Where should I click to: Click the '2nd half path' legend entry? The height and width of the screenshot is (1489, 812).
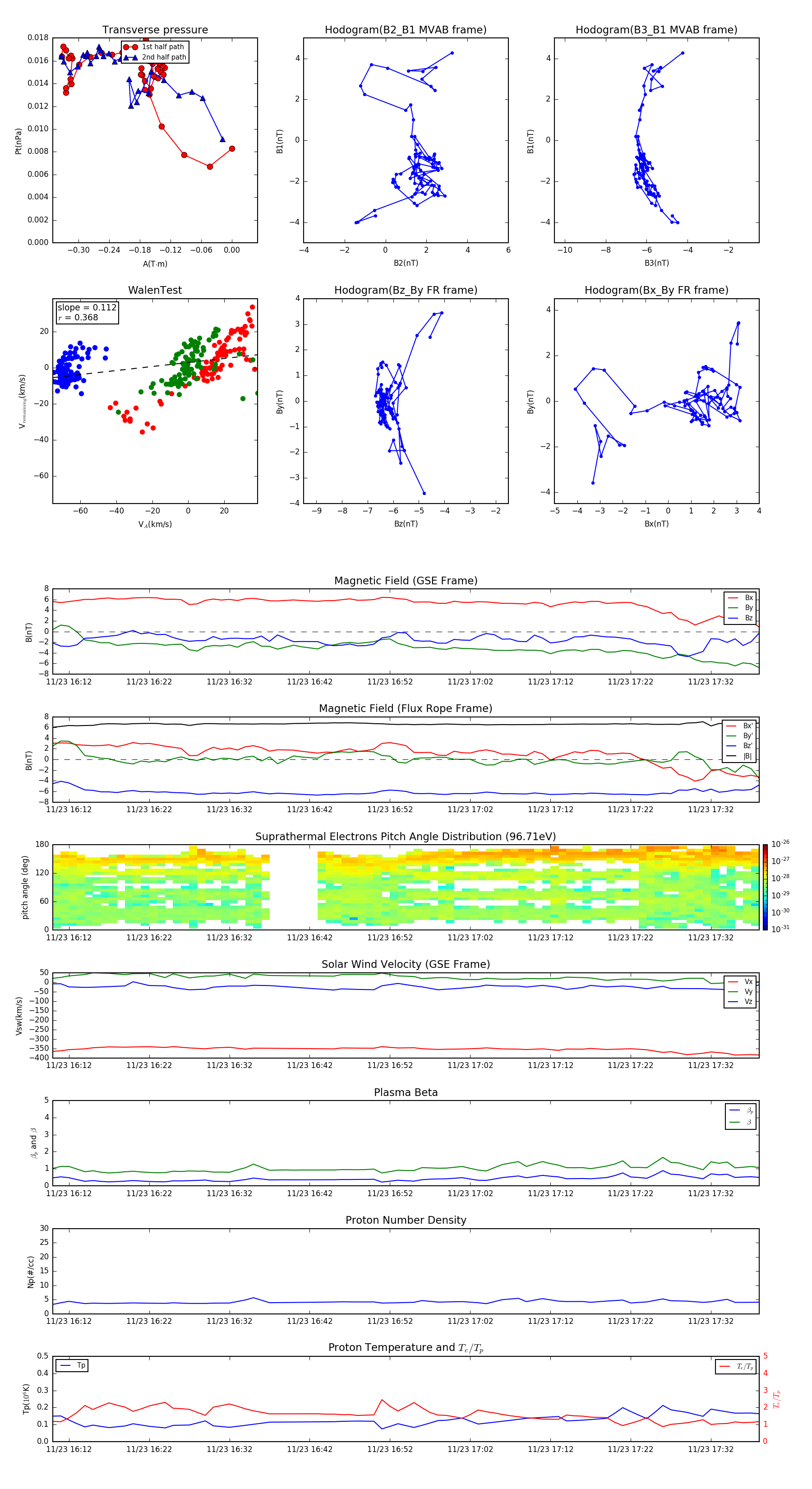point(155,57)
